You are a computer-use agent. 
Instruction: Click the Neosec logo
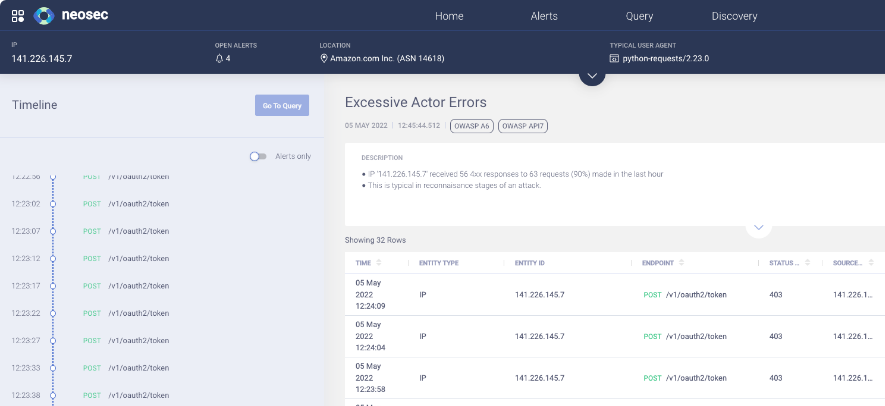point(71,15)
